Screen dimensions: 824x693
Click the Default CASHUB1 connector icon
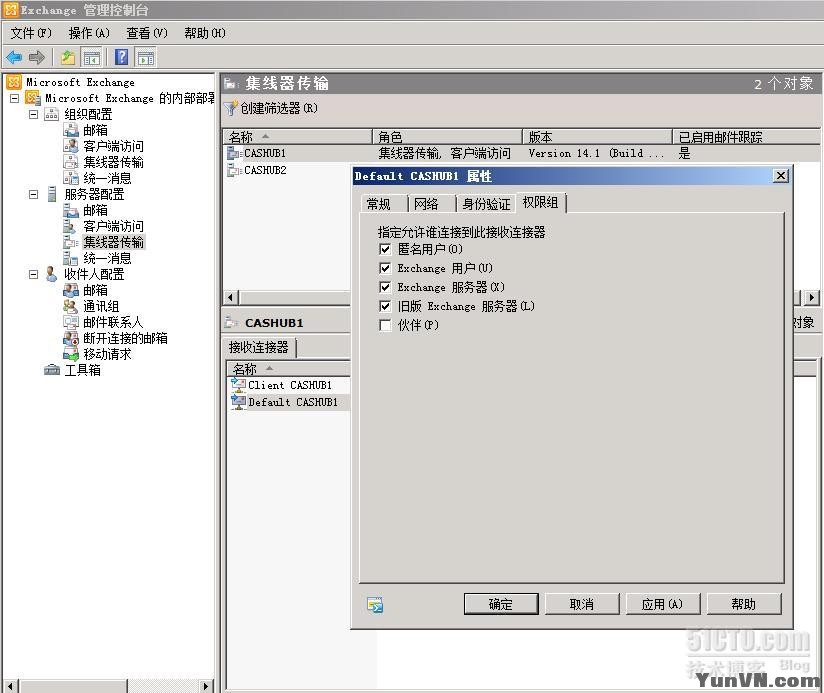[x=239, y=402]
